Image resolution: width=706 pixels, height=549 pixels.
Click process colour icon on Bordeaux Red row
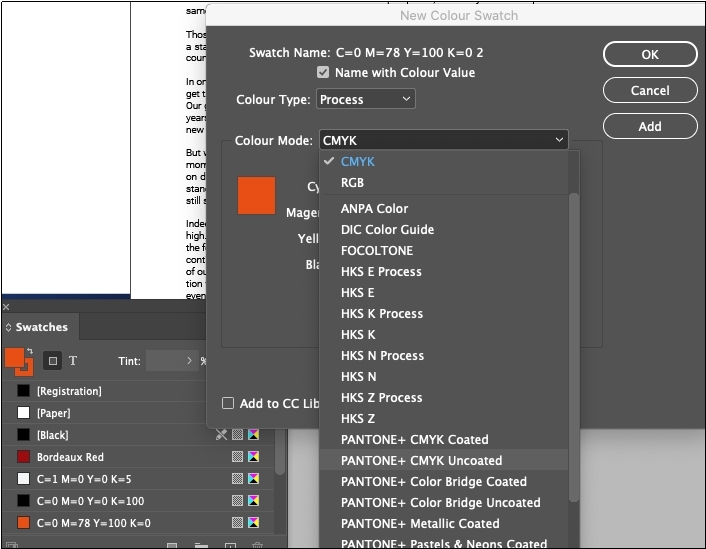[x=237, y=457]
